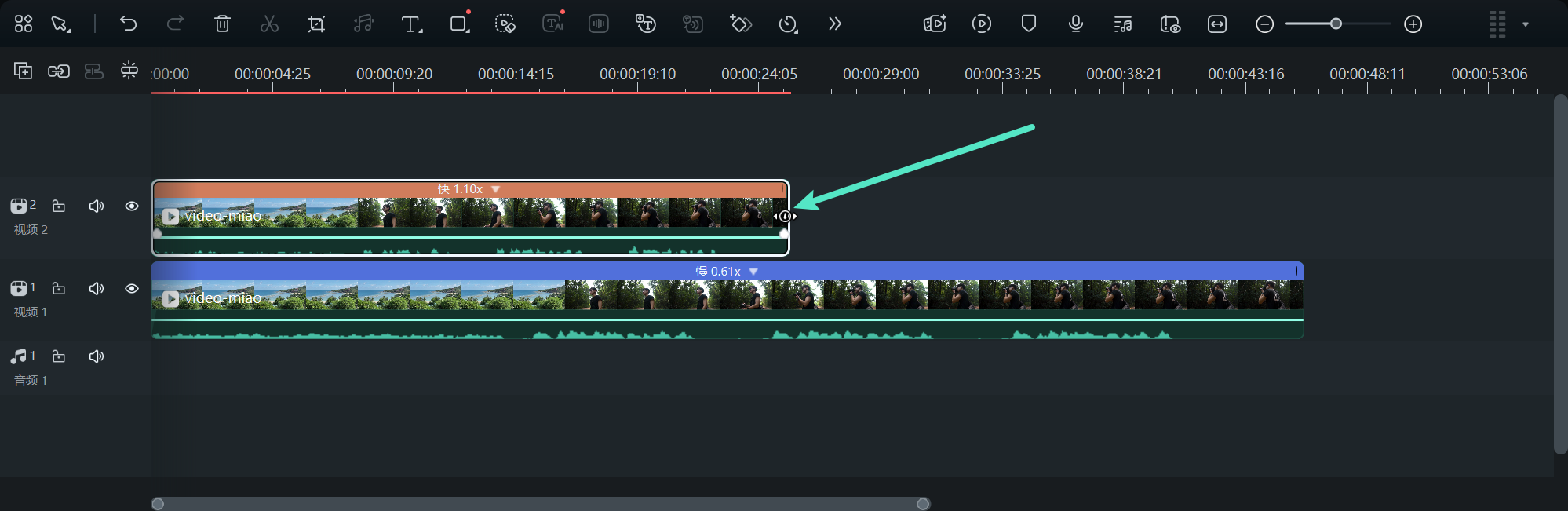Click the timeline zoom slider handle
This screenshot has height=511, width=1568.
(x=1336, y=24)
